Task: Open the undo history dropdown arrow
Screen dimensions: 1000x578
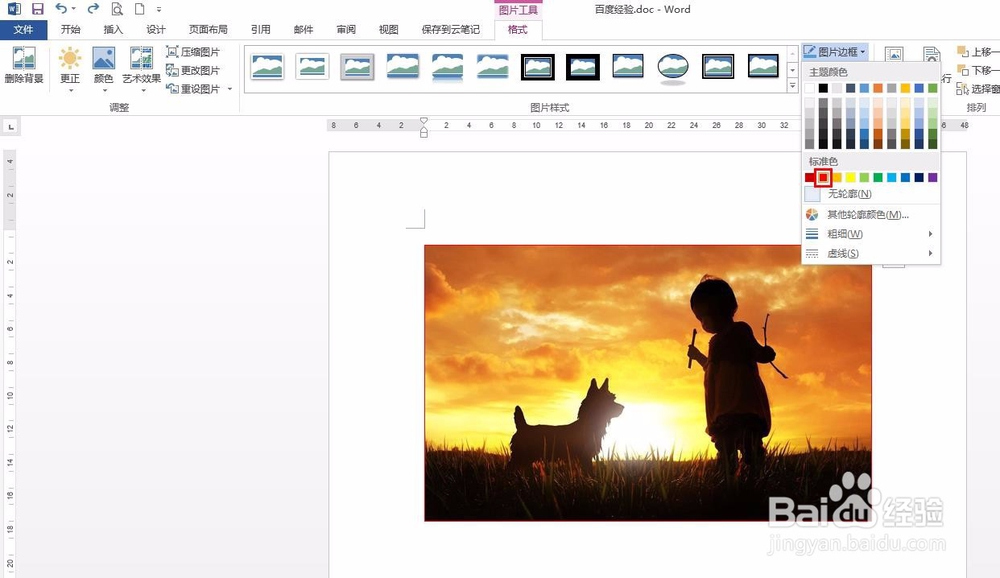Action: [x=74, y=10]
